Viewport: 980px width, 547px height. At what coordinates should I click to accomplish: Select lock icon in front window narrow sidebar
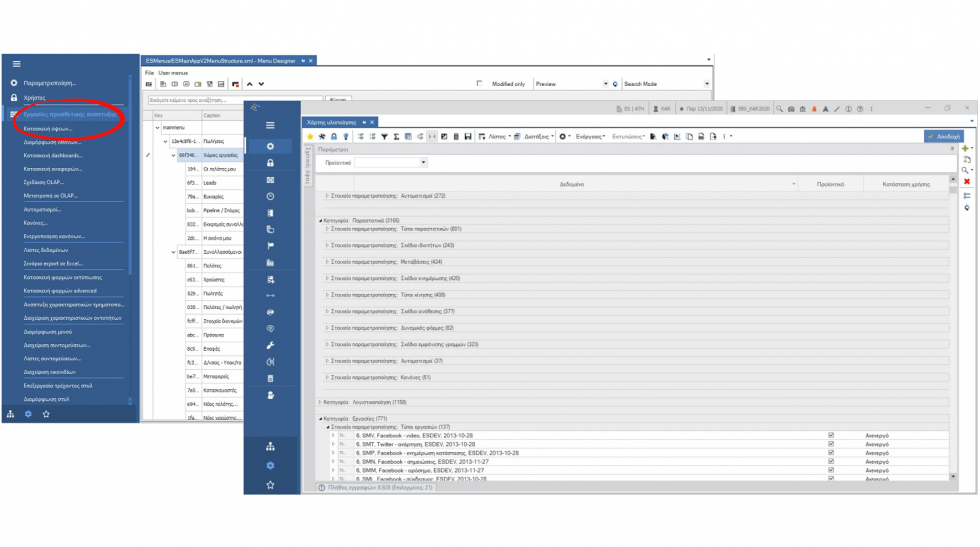[270, 163]
